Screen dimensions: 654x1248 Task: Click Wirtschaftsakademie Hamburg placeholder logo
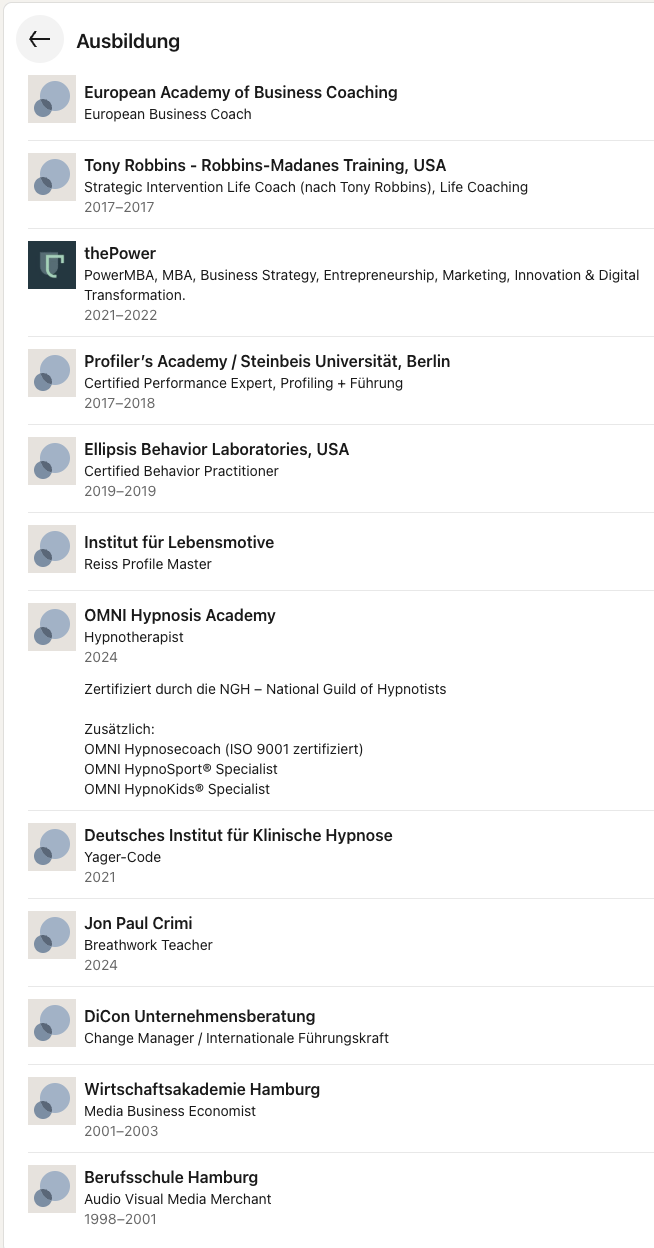pos(52,1101)
